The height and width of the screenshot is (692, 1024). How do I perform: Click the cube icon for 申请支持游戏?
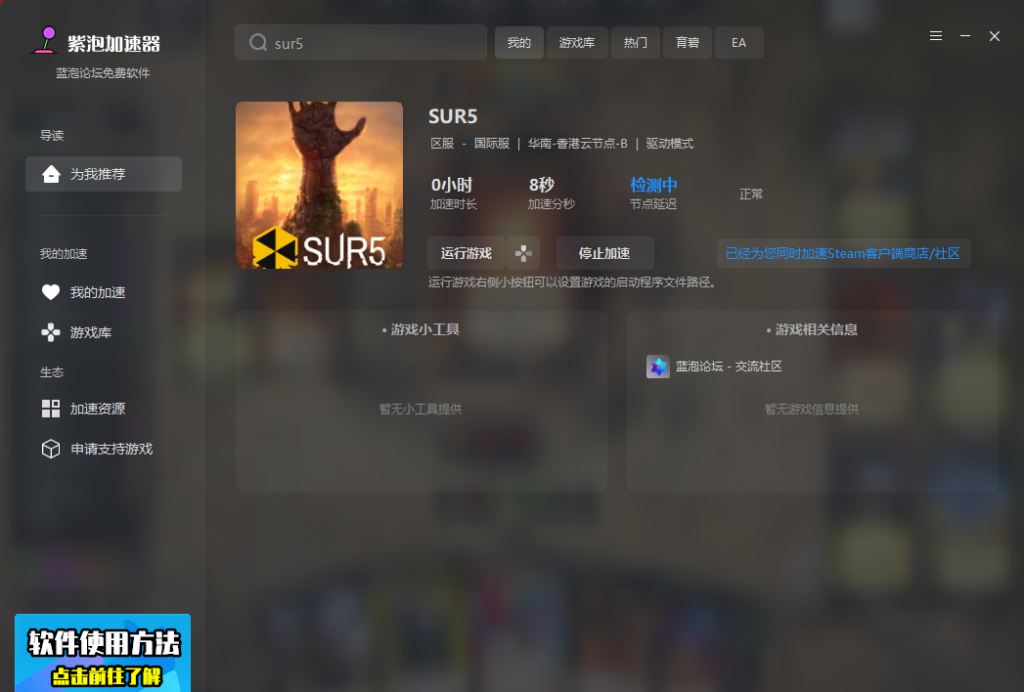[51, 449]
